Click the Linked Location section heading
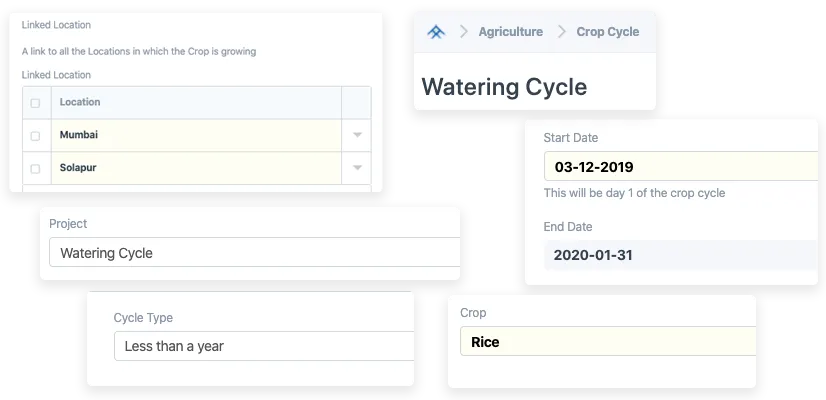 click(x=56, y=24)
